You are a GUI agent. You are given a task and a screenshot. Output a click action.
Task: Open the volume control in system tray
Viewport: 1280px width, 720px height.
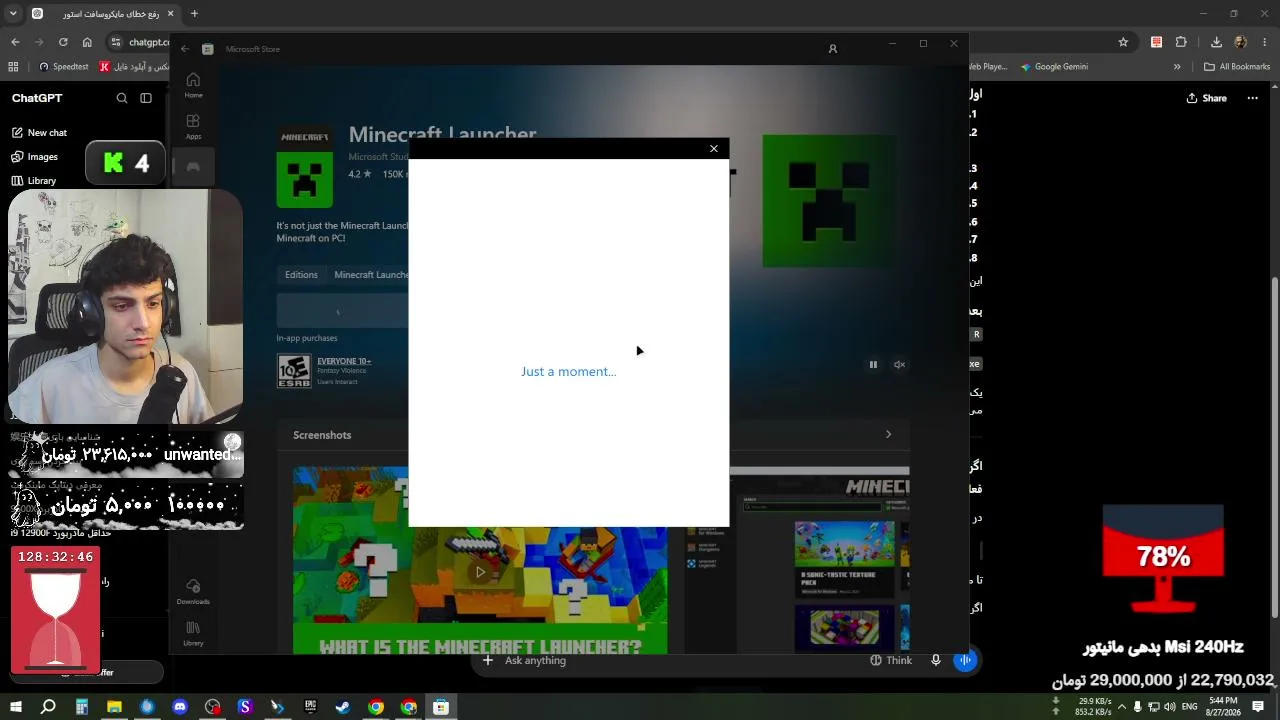pyautogui.click(x=1170, y=707)
